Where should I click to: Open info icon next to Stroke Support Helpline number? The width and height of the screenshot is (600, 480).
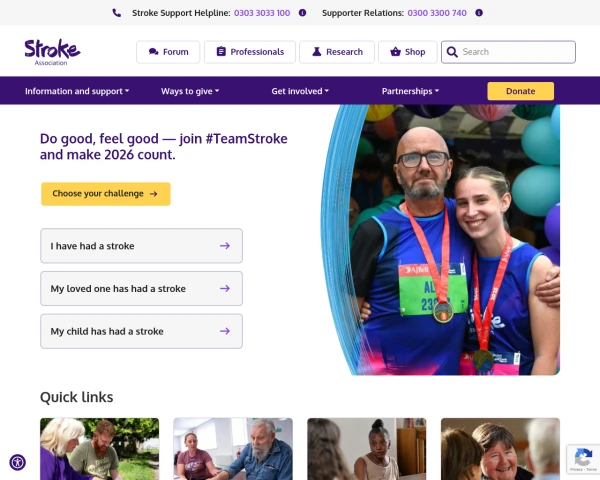click(x=302, y=13)
